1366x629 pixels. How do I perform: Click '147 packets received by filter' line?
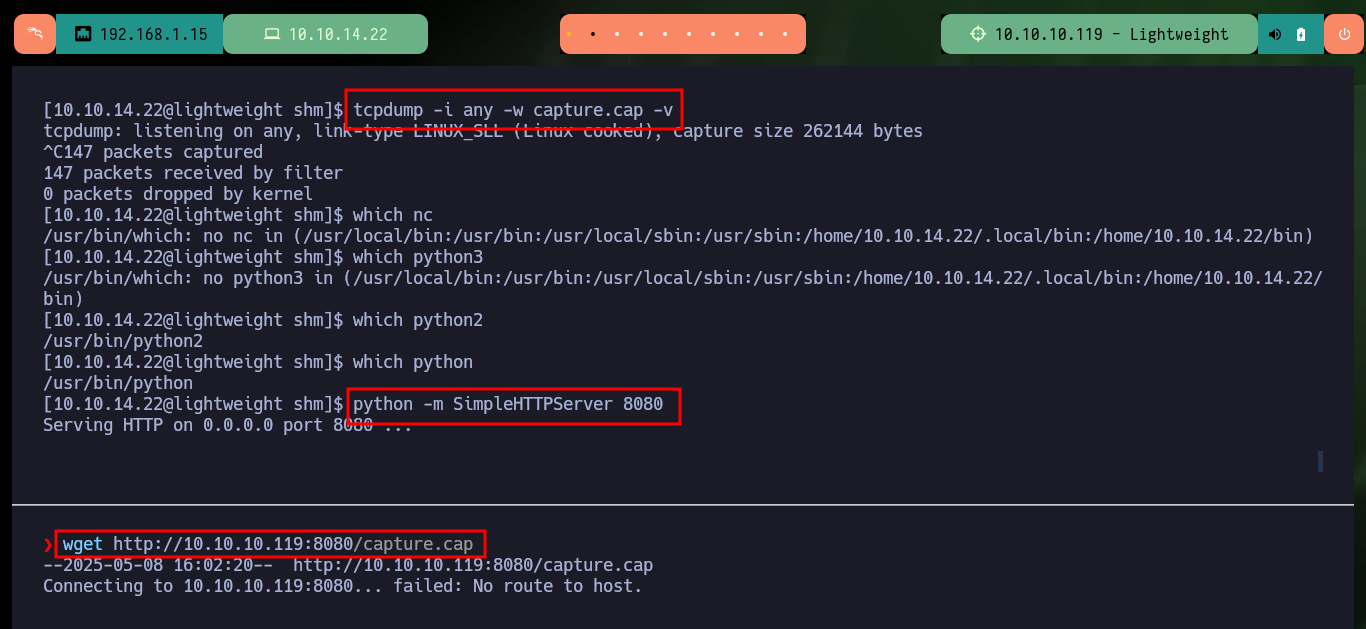pos(193,173)
